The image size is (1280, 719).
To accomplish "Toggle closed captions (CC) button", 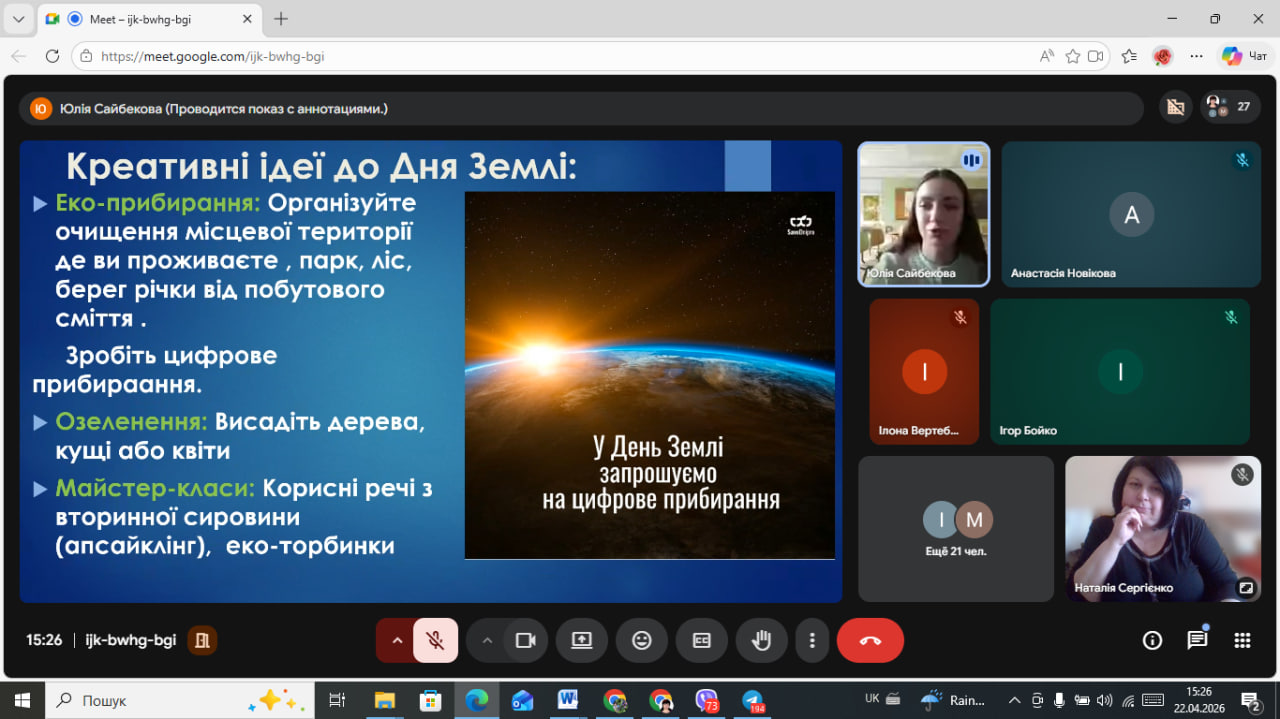I will 702,640.
